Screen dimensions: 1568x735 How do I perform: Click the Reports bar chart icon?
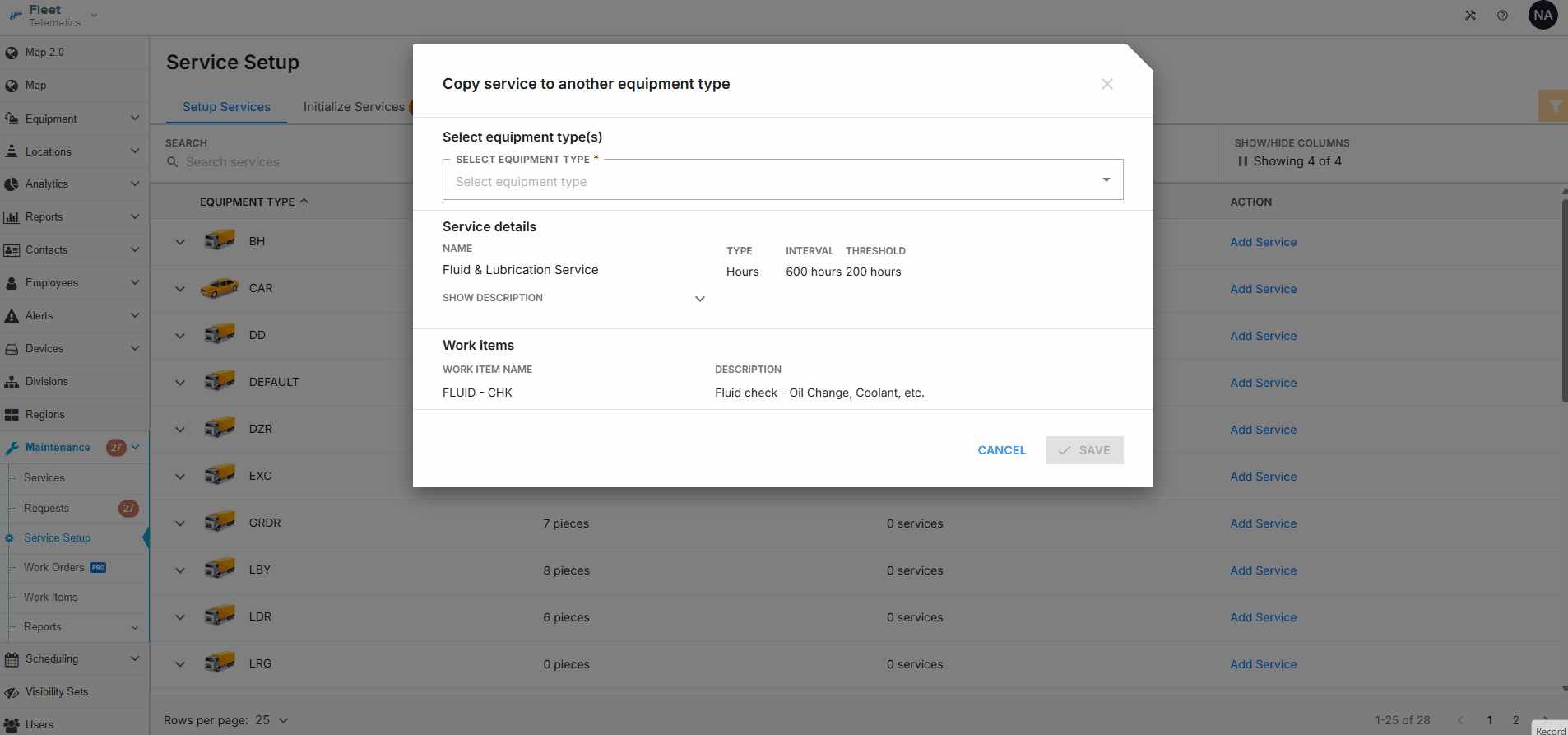[x=12, y=217]
